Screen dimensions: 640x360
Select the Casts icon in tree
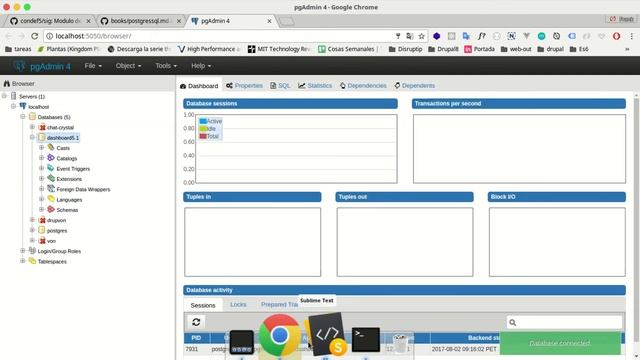click(x=51, y=147)
